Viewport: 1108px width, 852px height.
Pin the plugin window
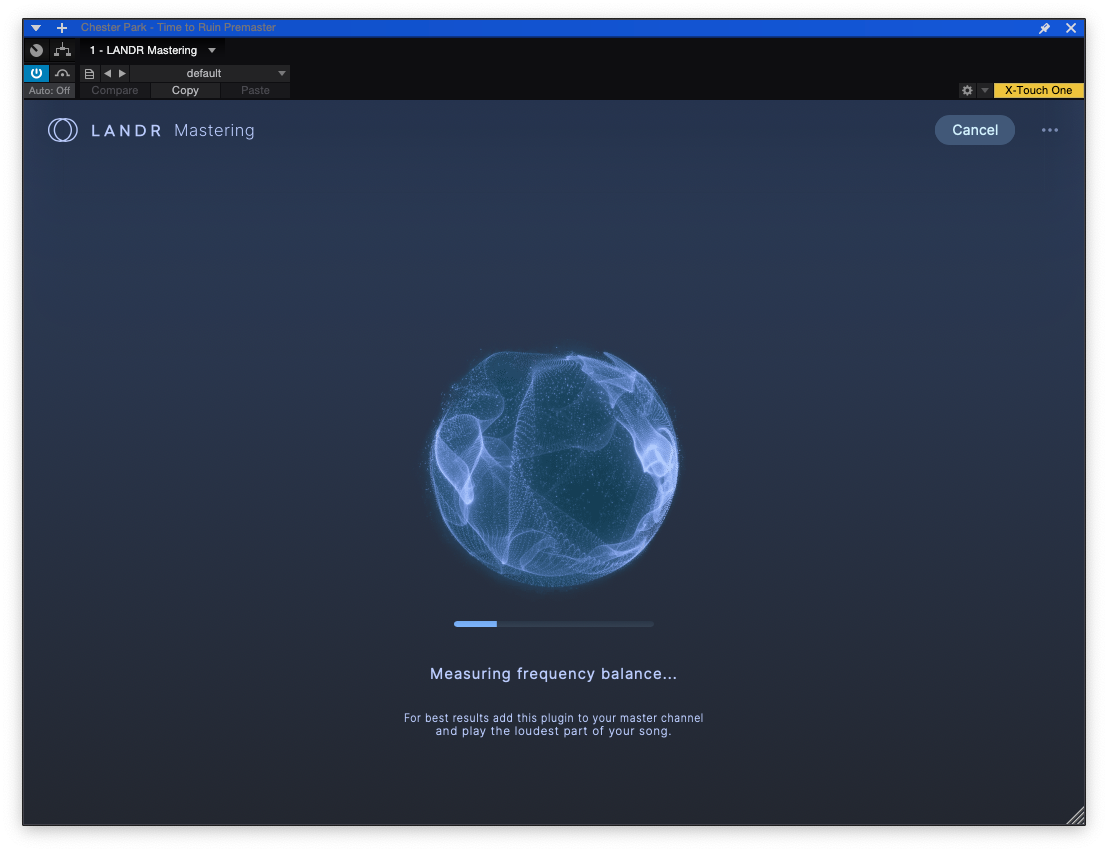[x=1044, y=28]
